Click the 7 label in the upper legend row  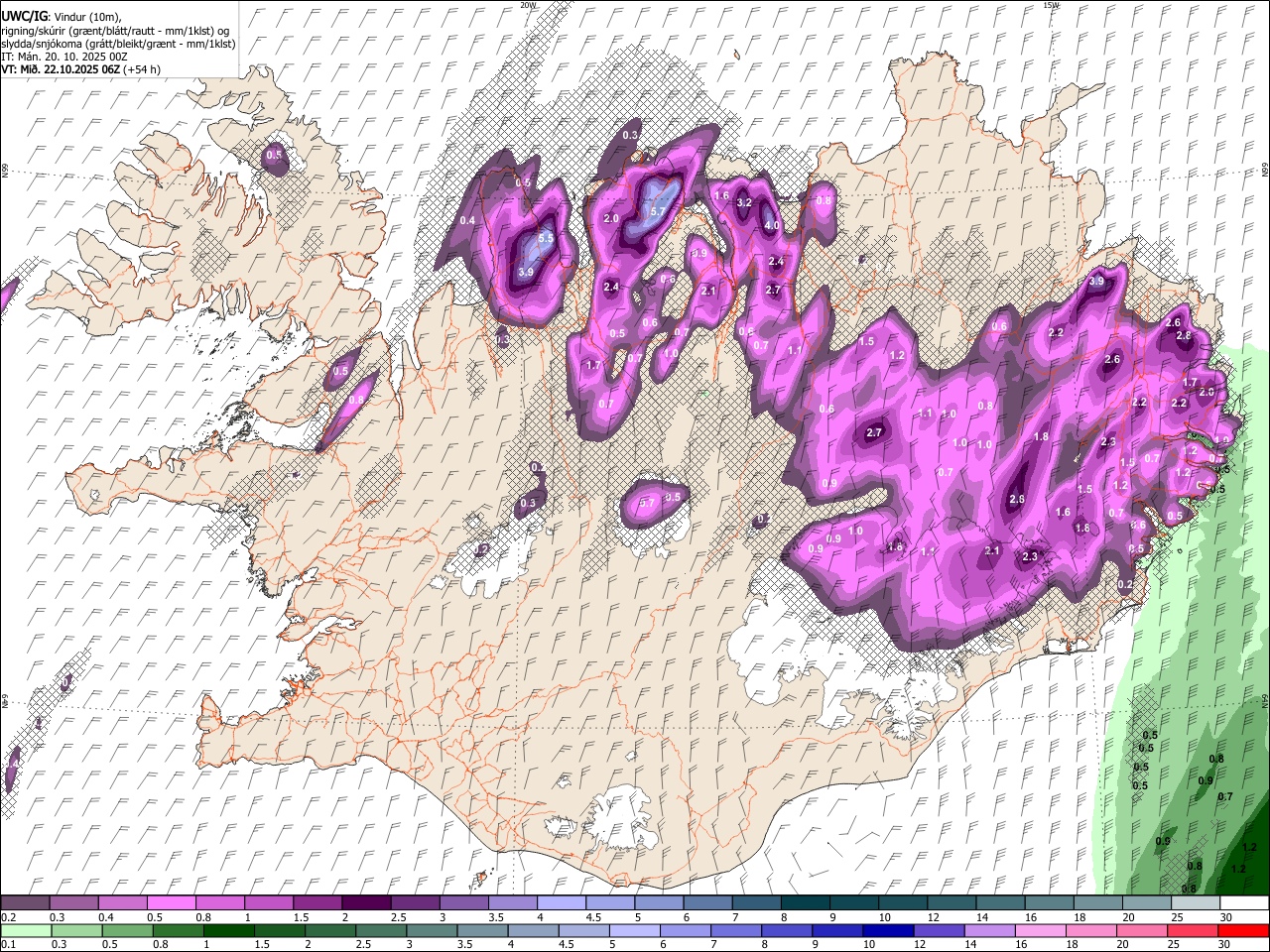coord(735,917)
